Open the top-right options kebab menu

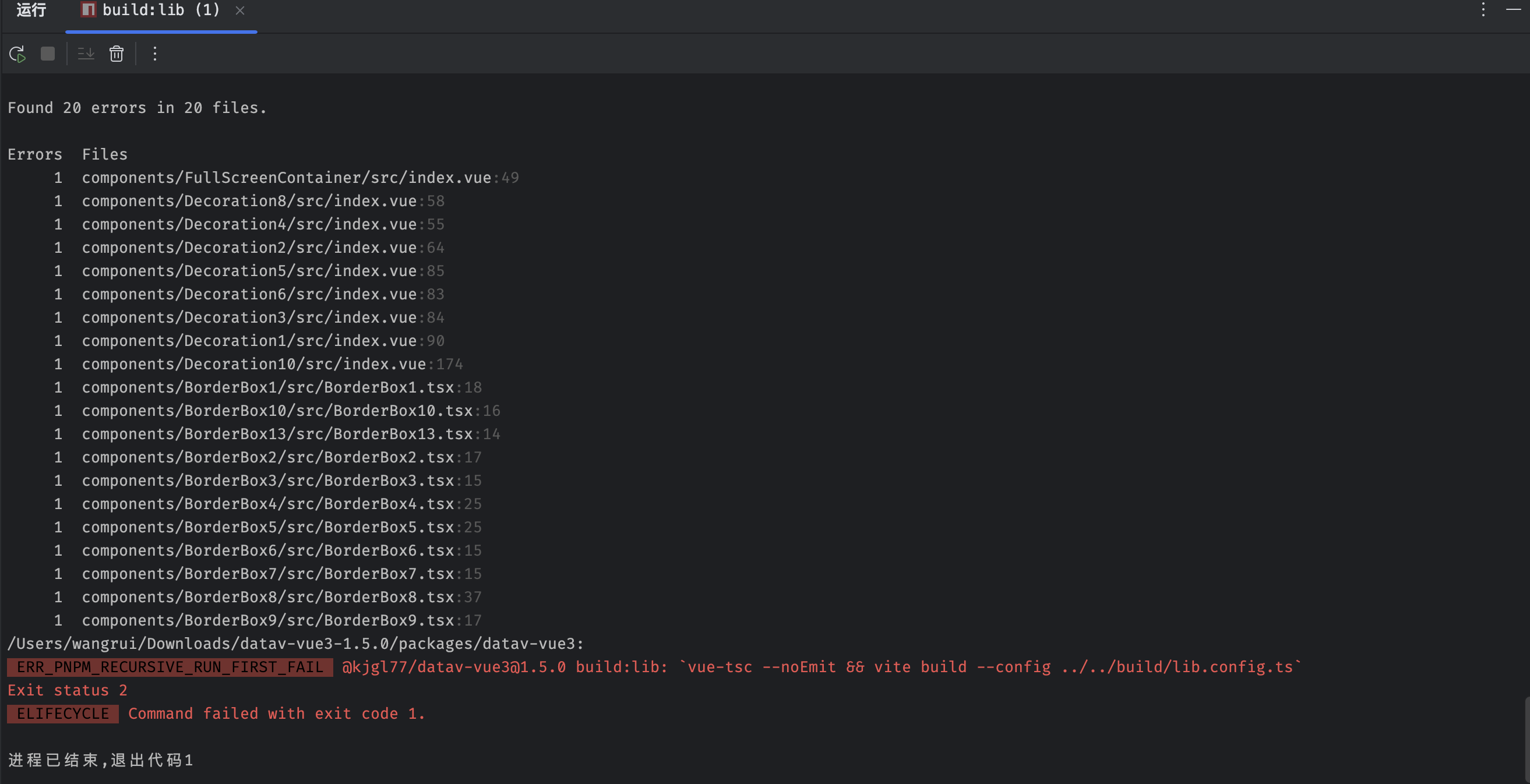click(x=1483, y=9)
